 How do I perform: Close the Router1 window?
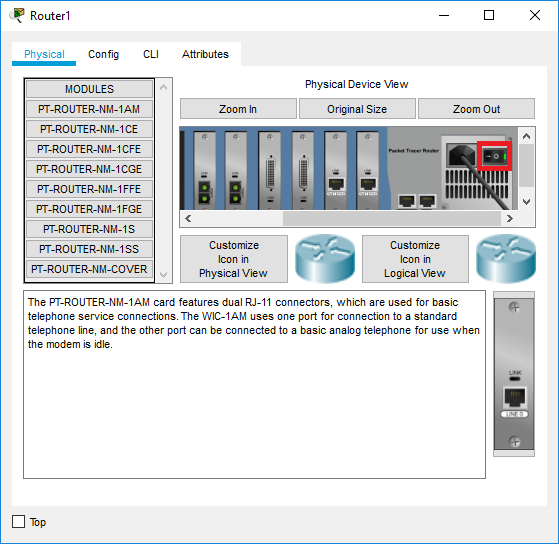coord(535,15)
